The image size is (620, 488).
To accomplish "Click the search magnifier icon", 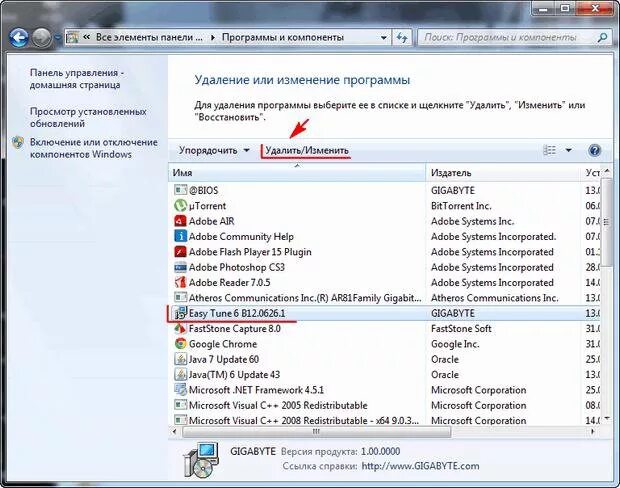I will 602,38.
